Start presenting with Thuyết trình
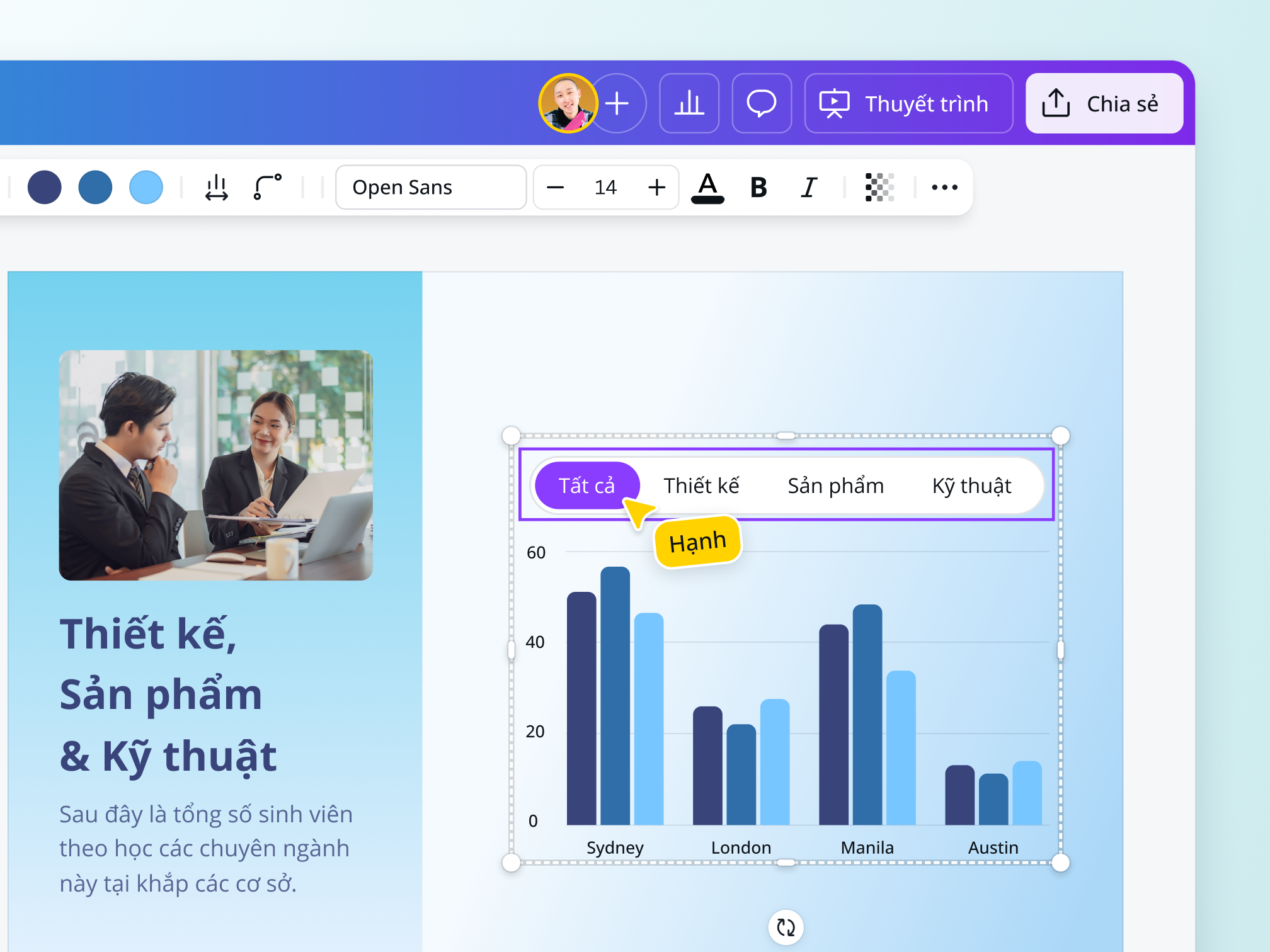This screenshot has height=952, width=1270. coord(908,103)
